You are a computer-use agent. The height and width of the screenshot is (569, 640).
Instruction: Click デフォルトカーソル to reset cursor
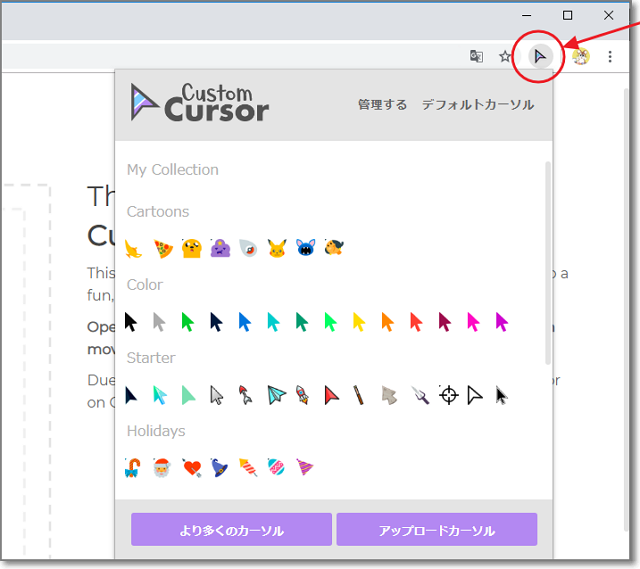[477, 105]
